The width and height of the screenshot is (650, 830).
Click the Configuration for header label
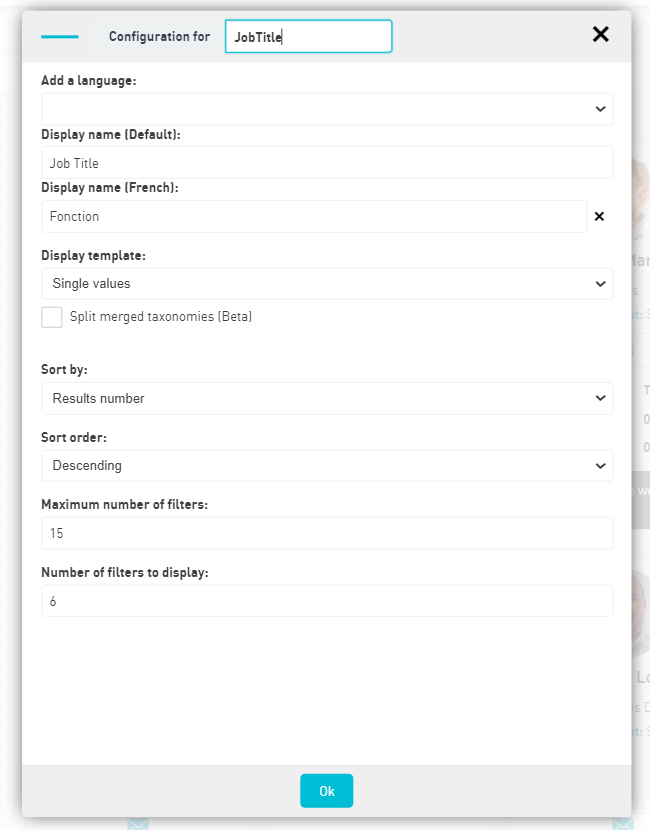click(x=159, y=37)
